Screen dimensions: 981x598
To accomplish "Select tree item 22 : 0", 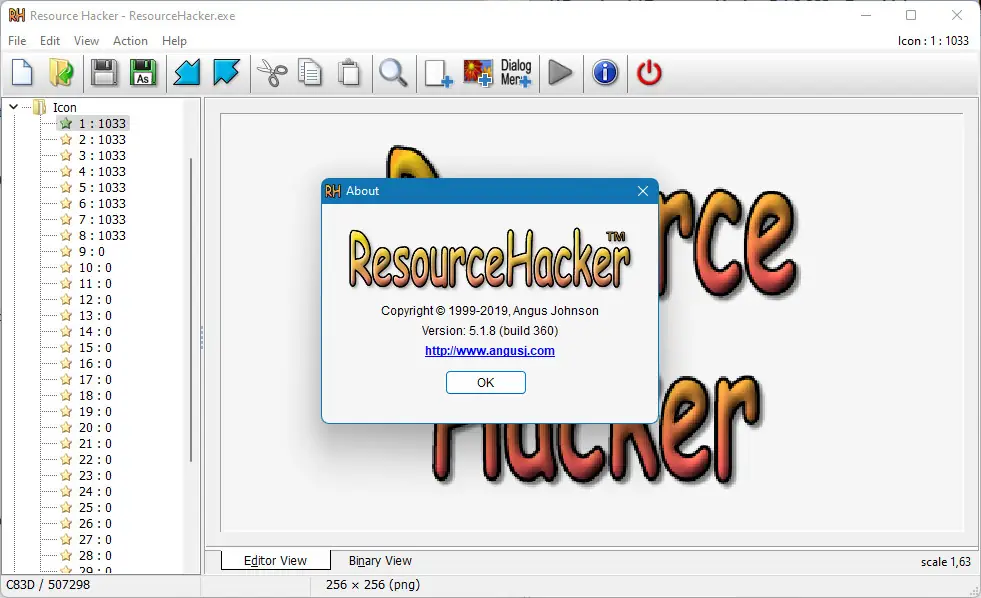I will [95, 460].
